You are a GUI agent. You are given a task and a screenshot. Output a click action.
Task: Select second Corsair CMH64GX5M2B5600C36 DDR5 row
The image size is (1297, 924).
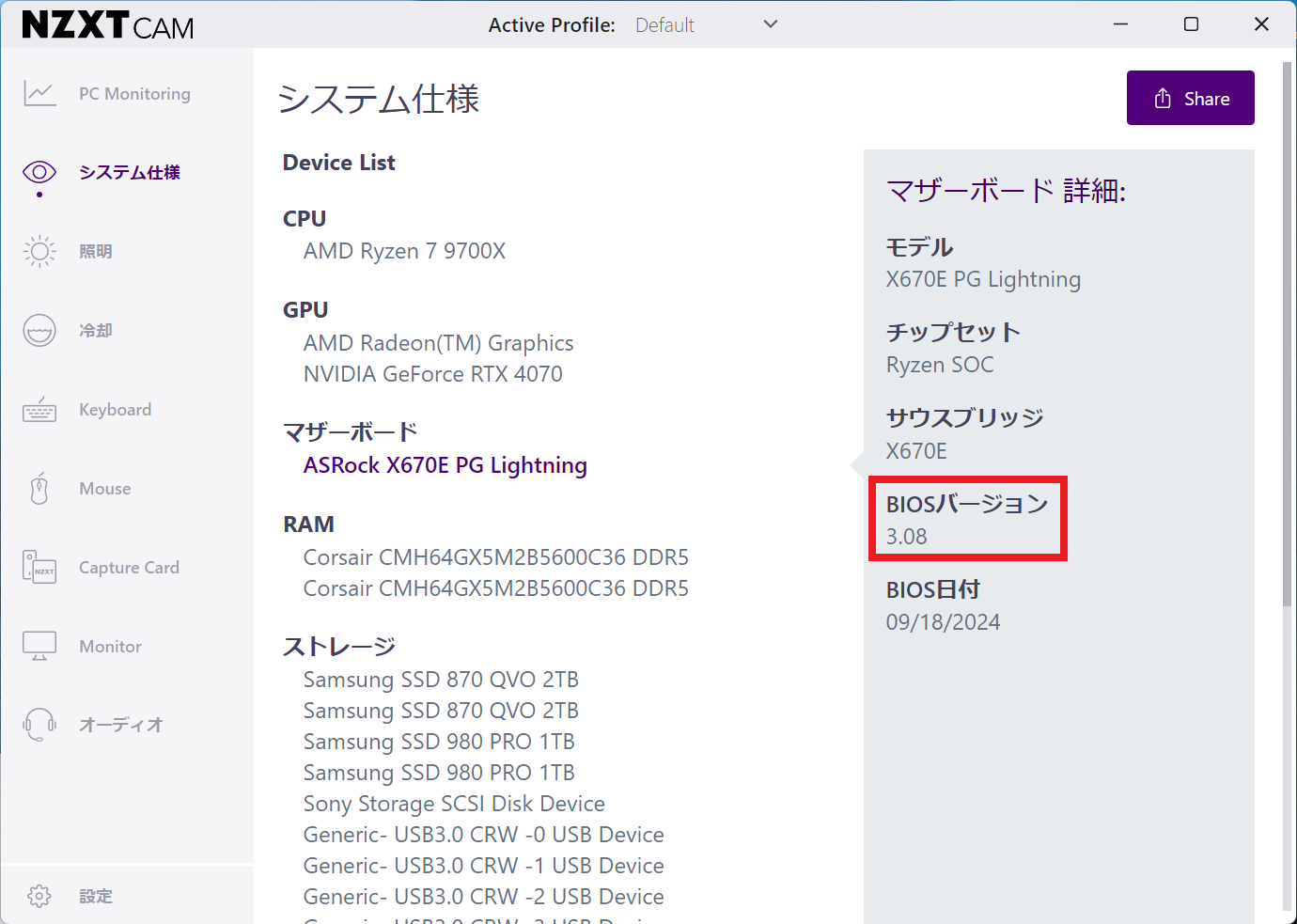pos(496,588)
